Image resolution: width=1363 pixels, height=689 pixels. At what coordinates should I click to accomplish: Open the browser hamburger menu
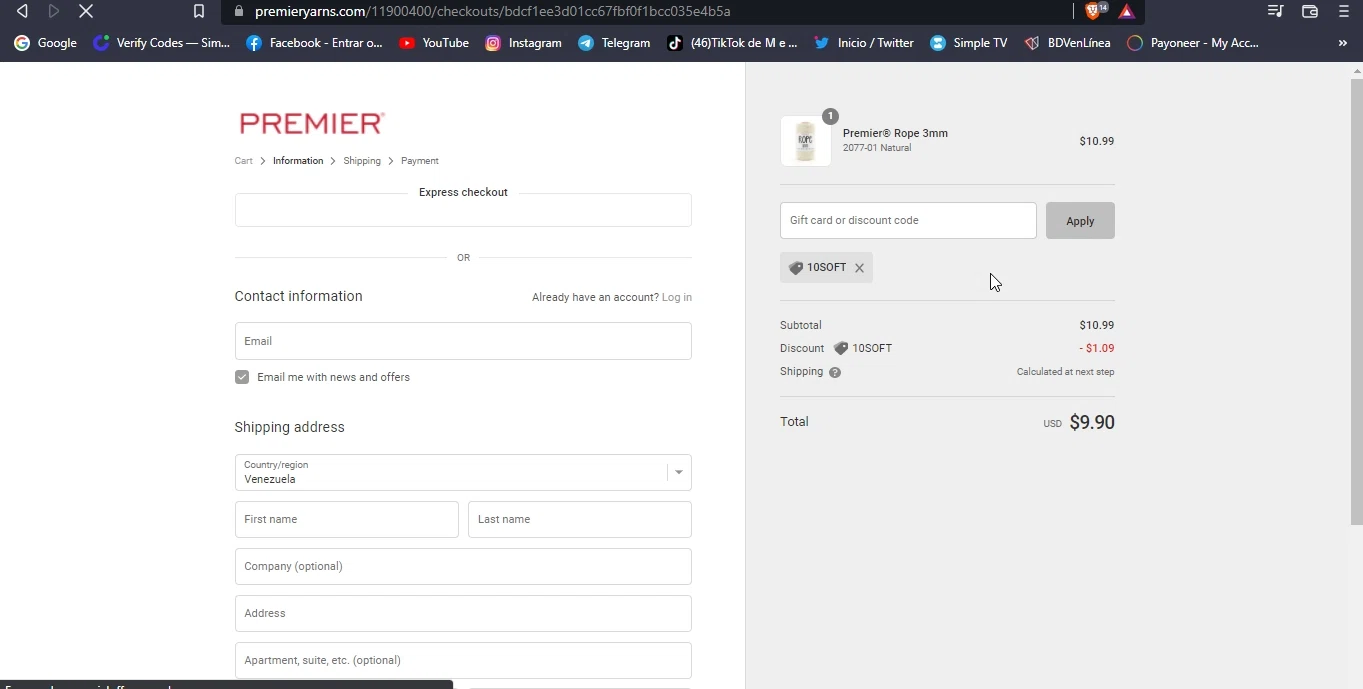pyautogui.click(x=1344, y=11)
